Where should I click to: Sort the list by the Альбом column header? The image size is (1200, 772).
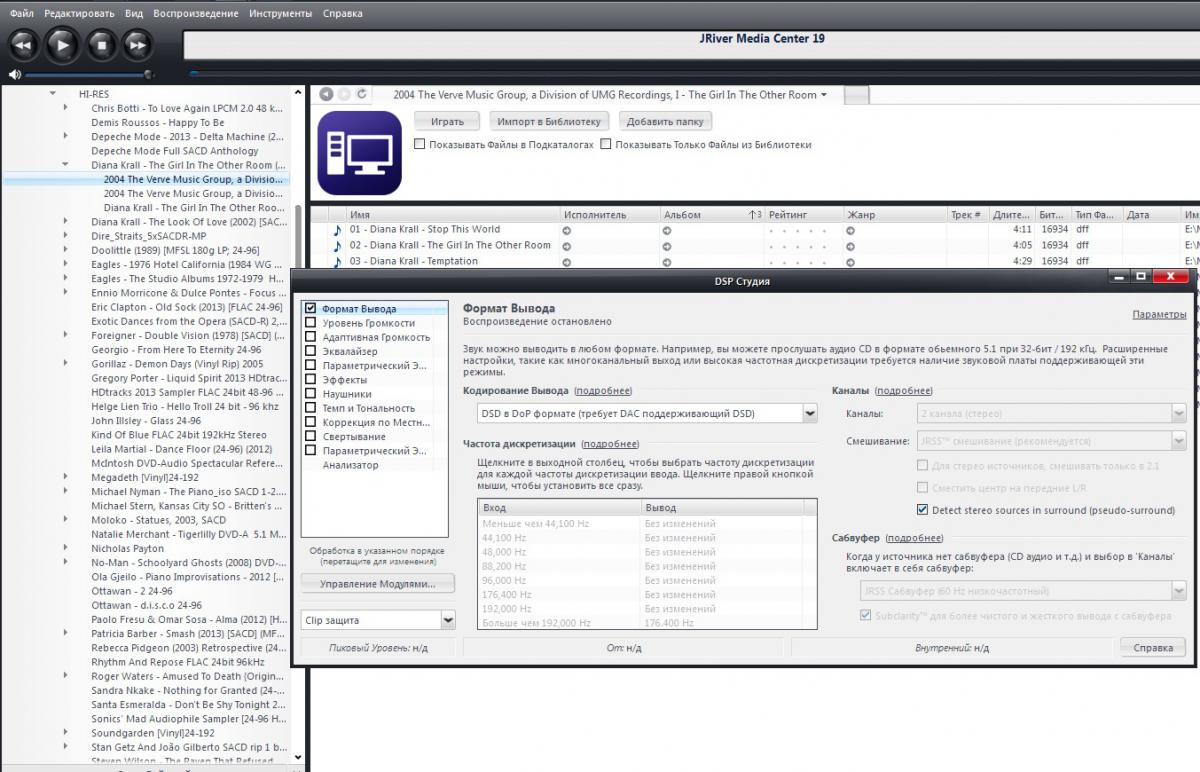tap(711, 215)
